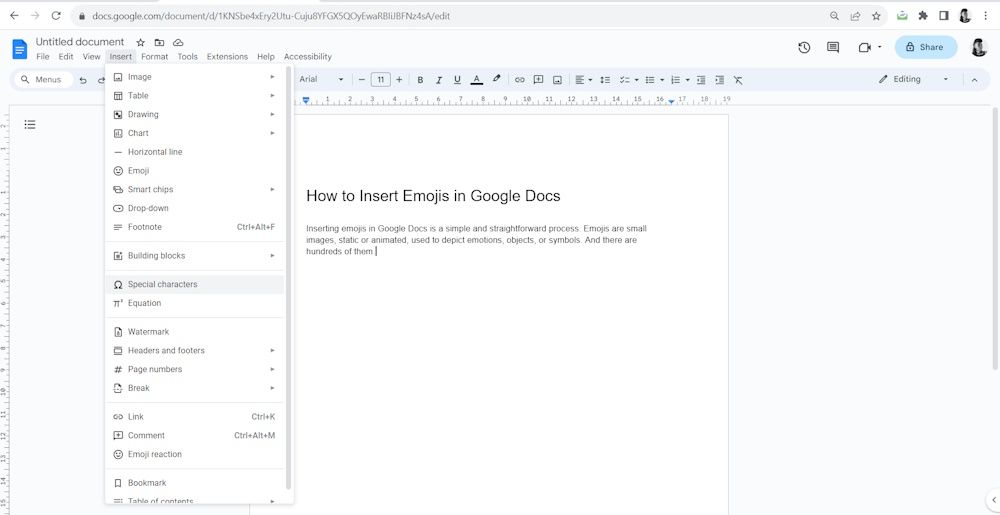Click the Share button
Viewport: 1000px width, 515px height.
point(925,47)
